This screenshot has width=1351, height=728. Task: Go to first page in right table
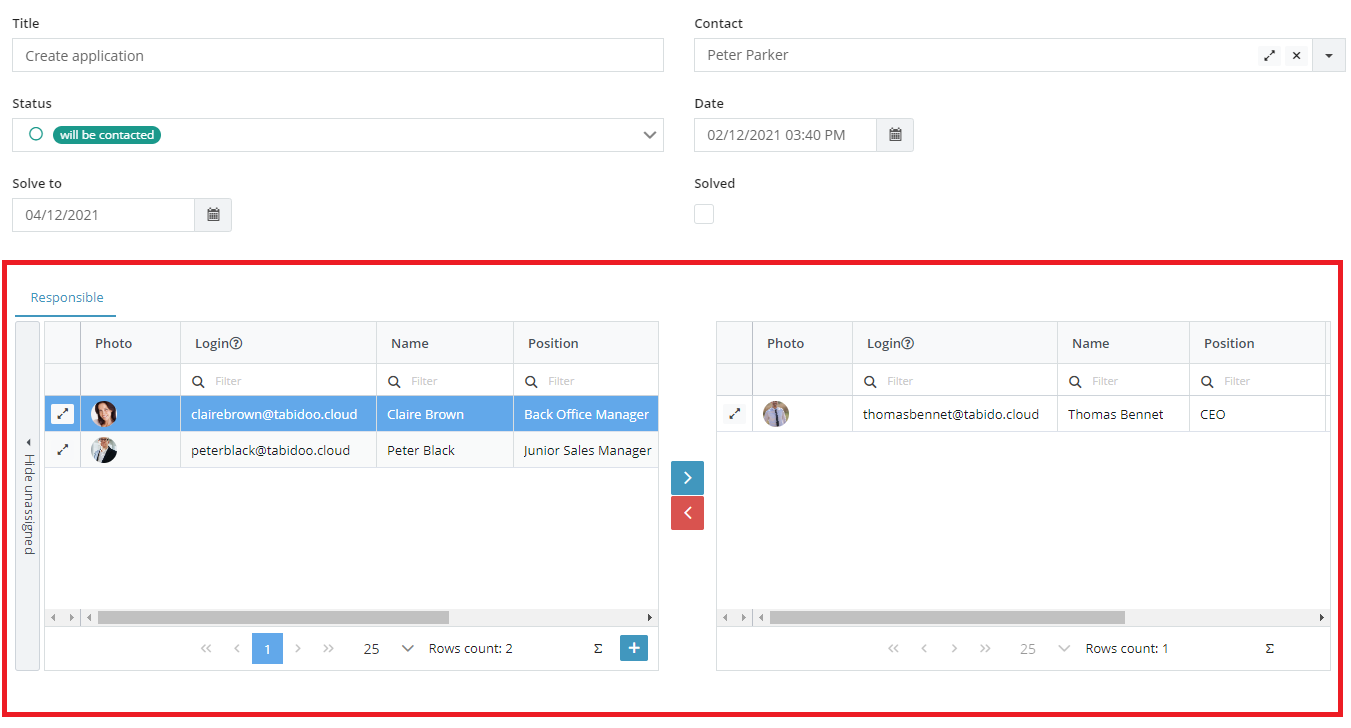pyautogui.click(x=893, y=649)
